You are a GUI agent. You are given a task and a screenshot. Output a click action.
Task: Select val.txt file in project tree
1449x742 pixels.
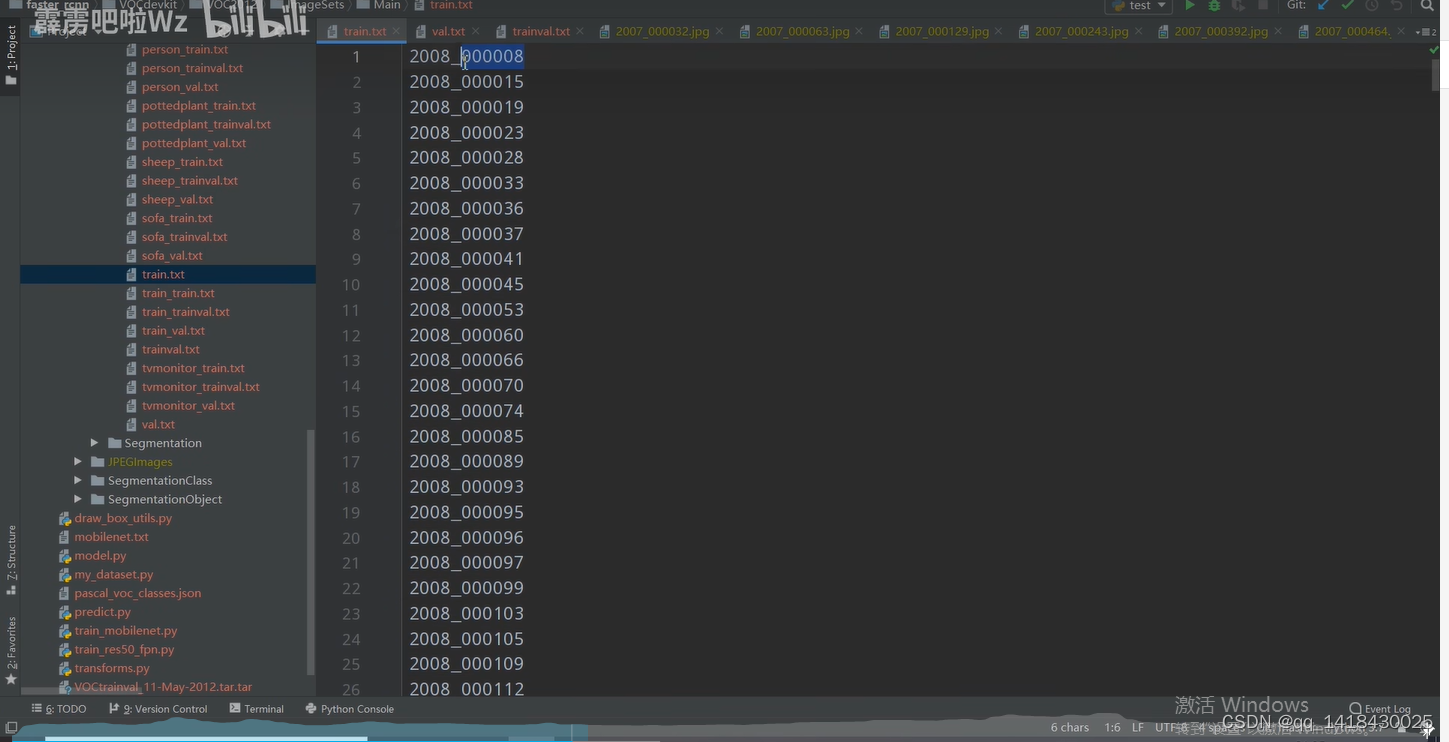pos(158,425)
